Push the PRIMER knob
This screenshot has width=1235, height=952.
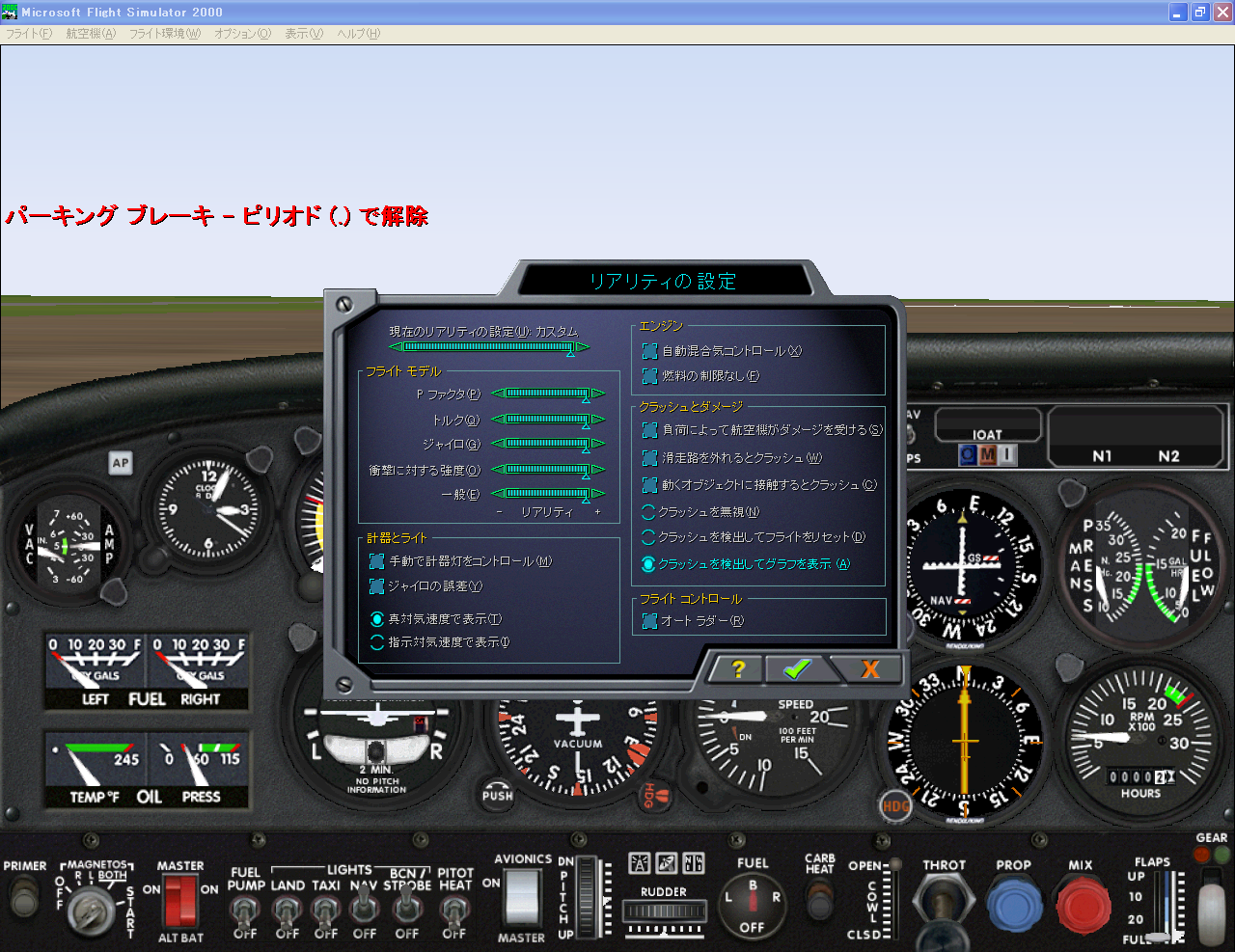[x=24, y=897]
